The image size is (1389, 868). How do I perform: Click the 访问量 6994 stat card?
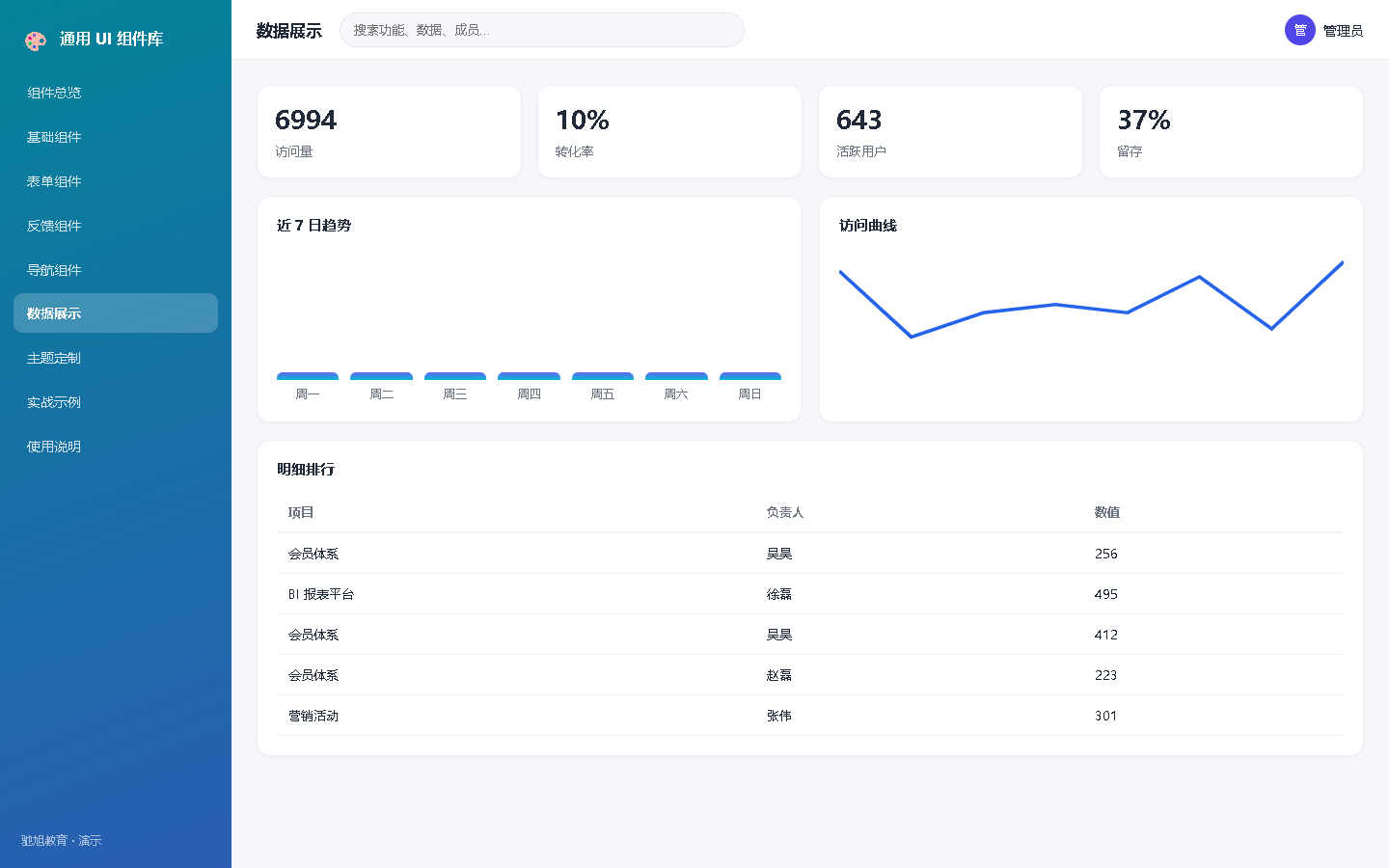[x=389, y=132]
